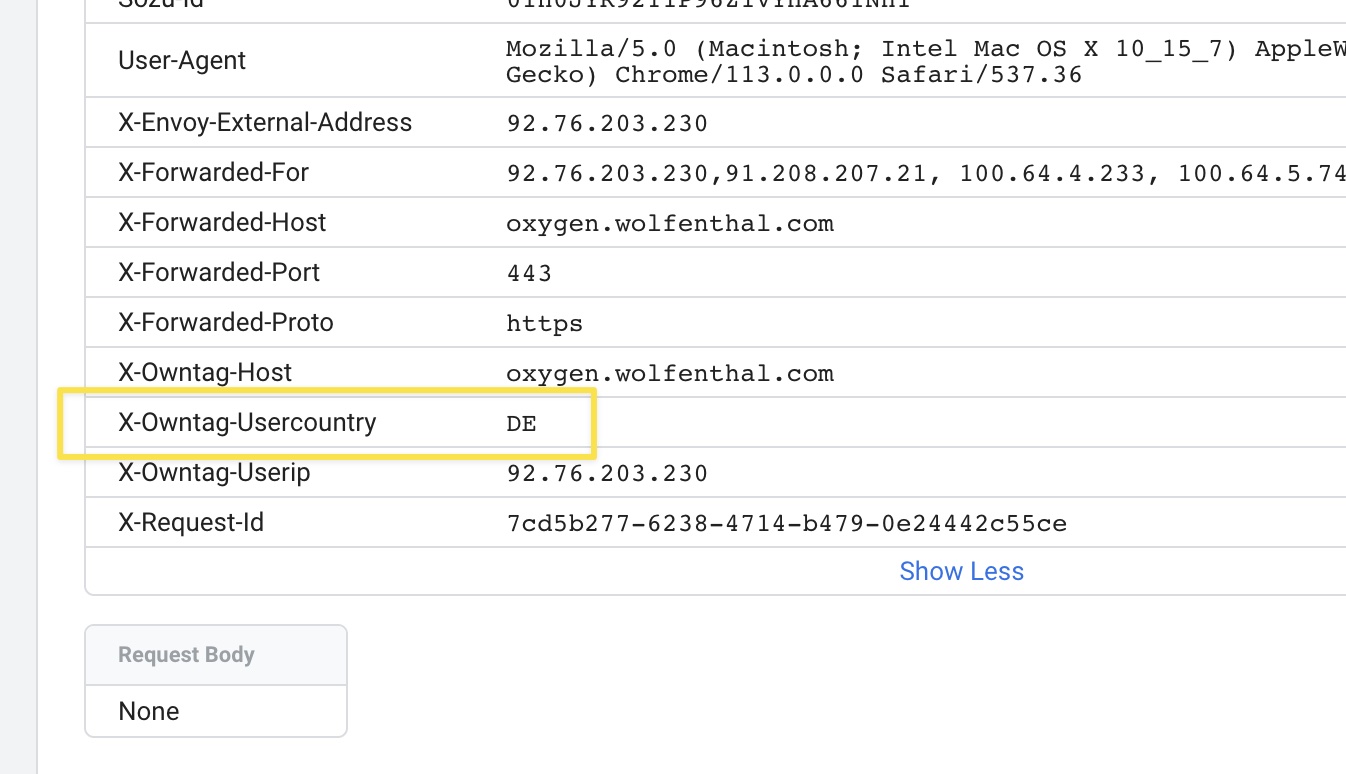Click the DE country value
The width and height of the screenshot is (1346, 774).
pos(521,423)
